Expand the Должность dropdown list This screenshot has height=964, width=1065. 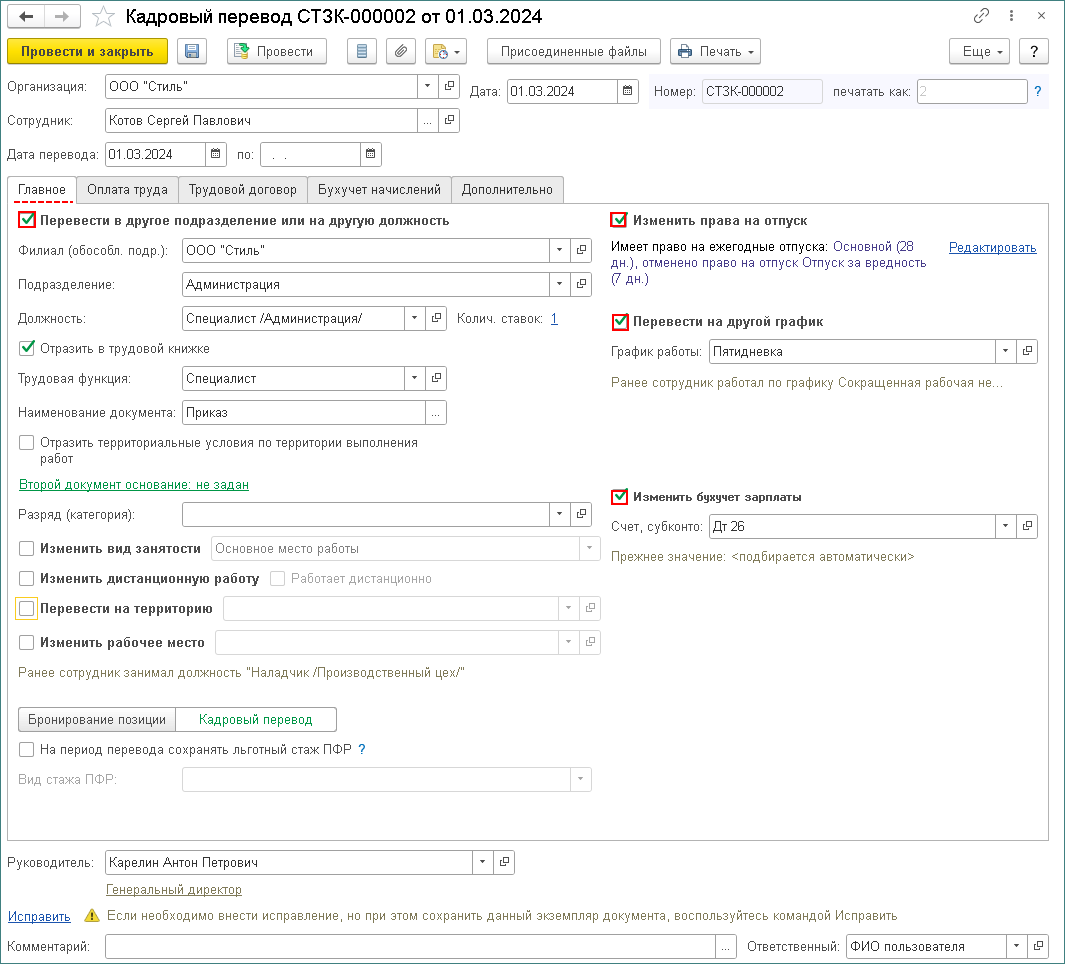tap(414, 318)
